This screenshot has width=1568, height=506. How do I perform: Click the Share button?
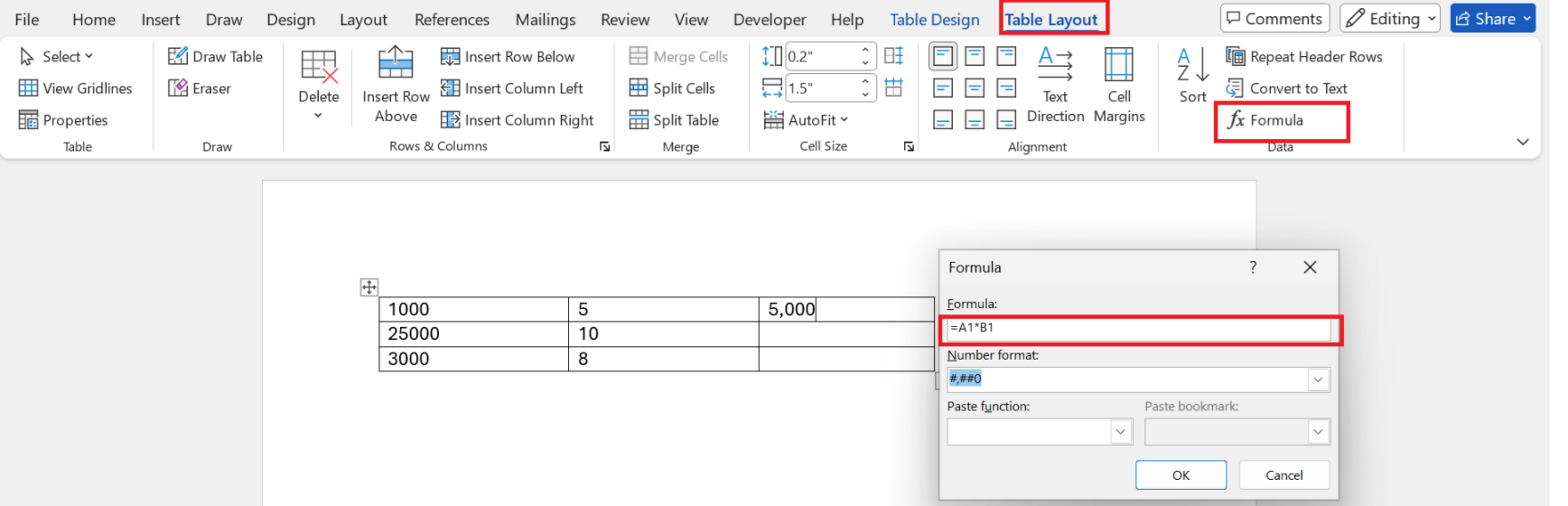(1492, 18)
